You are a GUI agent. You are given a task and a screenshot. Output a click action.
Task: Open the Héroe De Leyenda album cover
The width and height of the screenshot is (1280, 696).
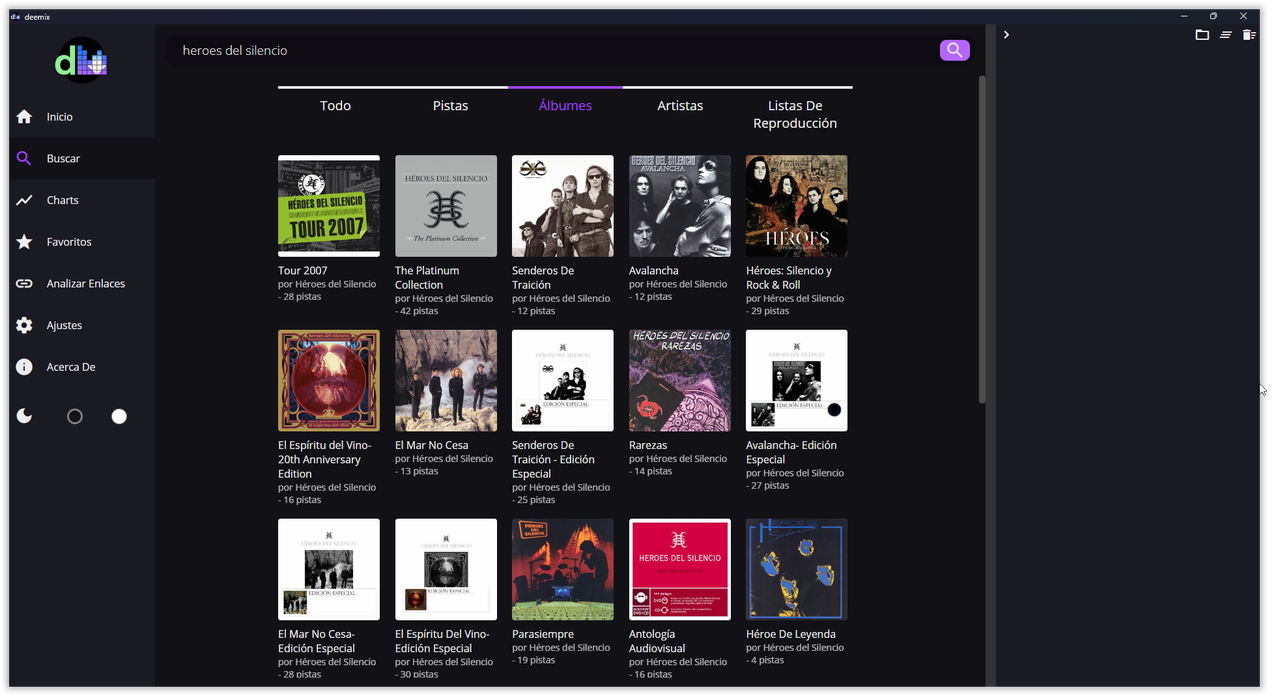coord(797,570)
